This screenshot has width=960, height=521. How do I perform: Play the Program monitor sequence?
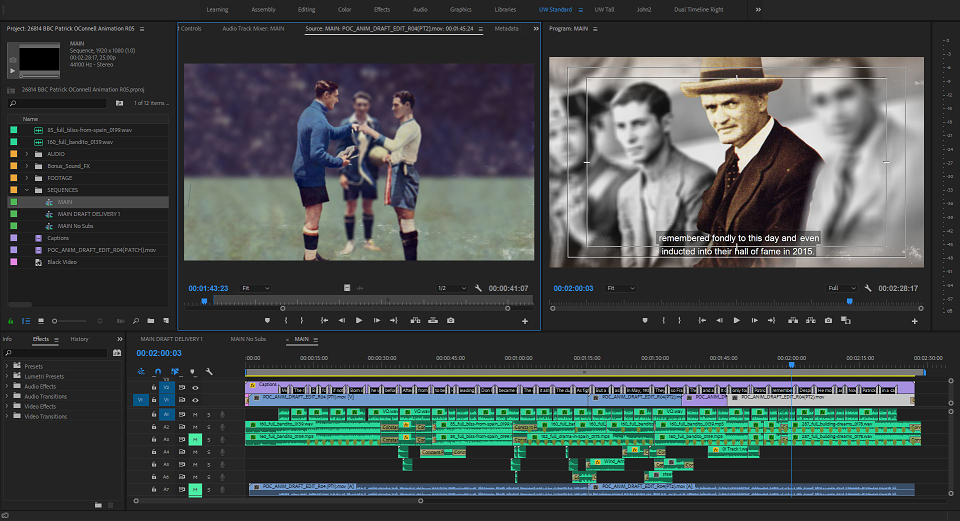737,320
